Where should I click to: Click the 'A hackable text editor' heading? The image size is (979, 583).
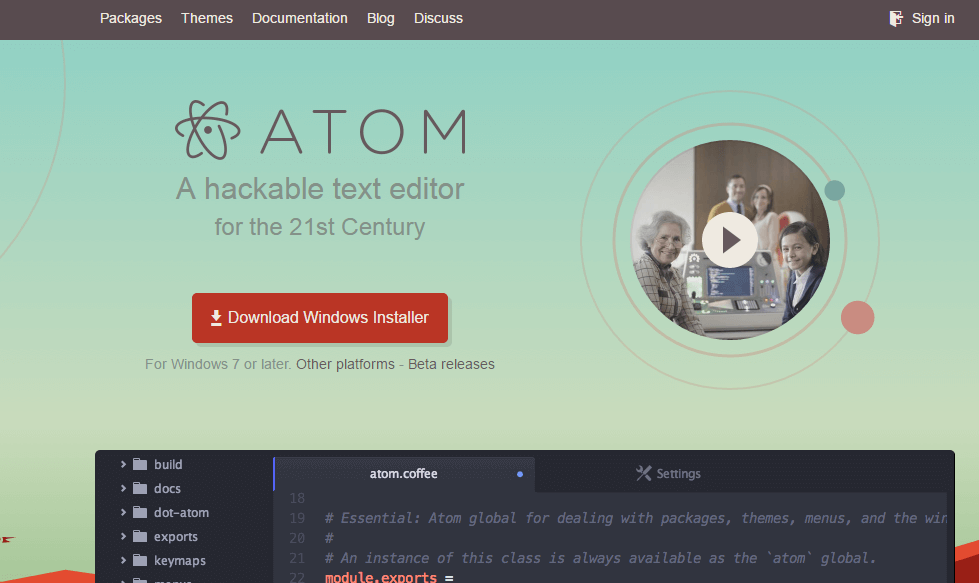[x=320, y=189]
